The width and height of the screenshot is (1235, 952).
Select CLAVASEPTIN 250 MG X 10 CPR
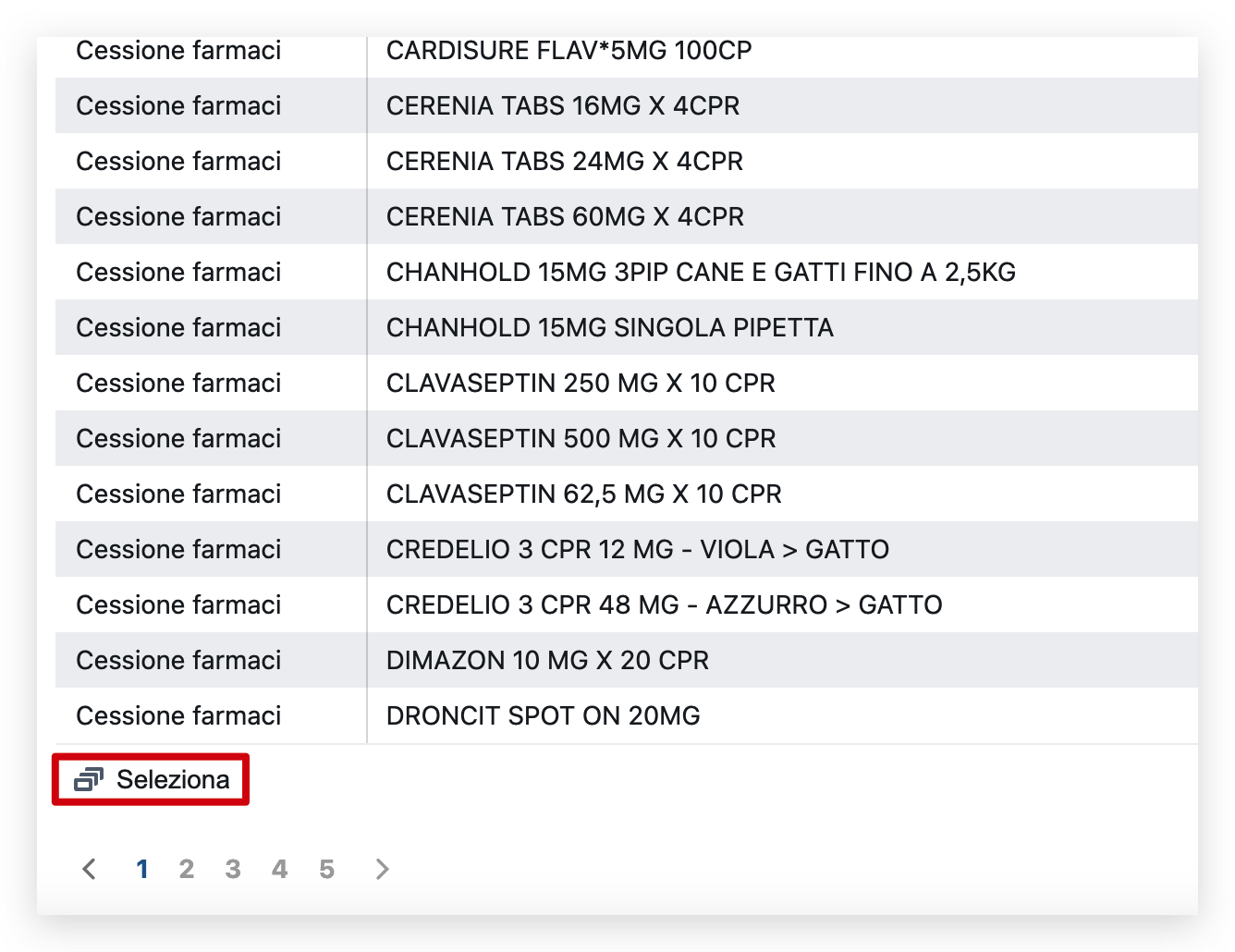(581, 384)
